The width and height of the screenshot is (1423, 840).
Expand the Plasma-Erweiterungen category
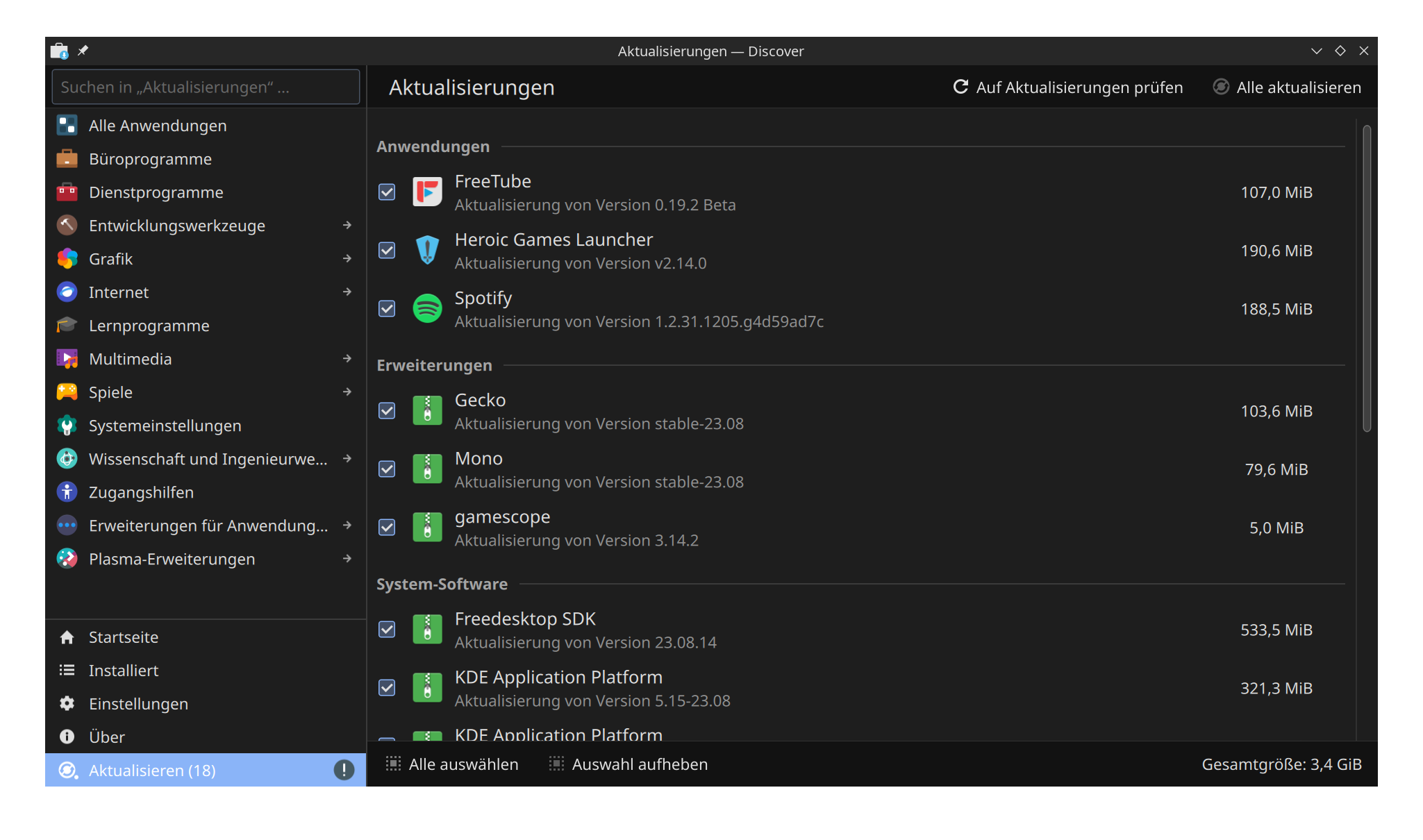347,559
